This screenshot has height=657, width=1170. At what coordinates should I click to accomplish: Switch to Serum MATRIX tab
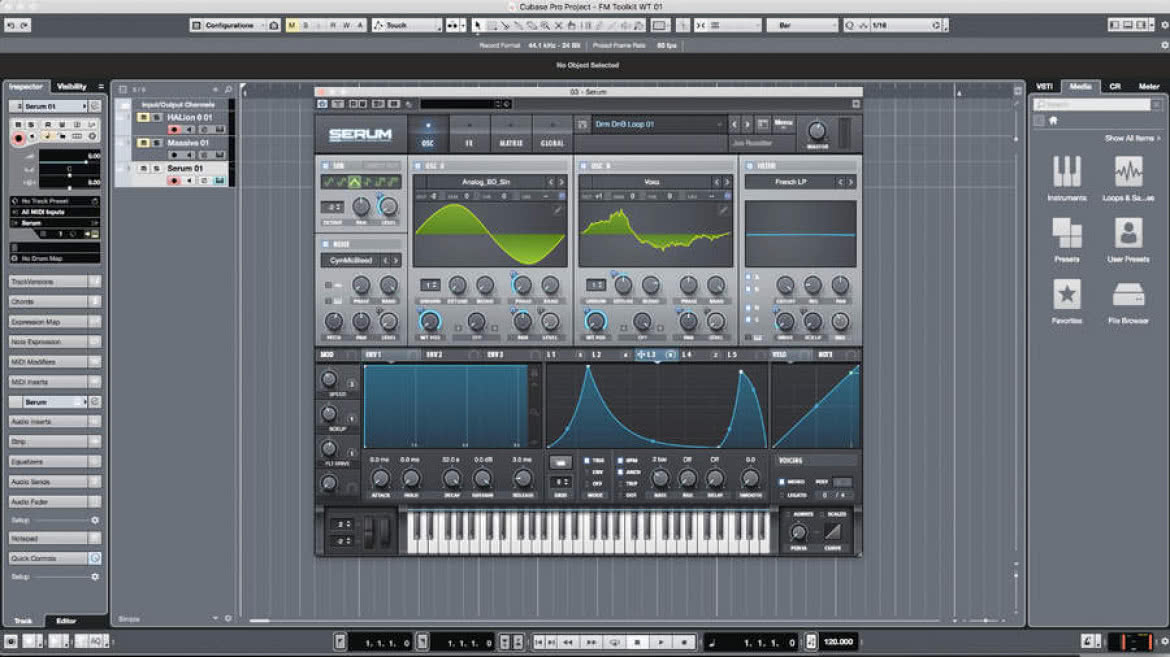click(x=510, y=134)
